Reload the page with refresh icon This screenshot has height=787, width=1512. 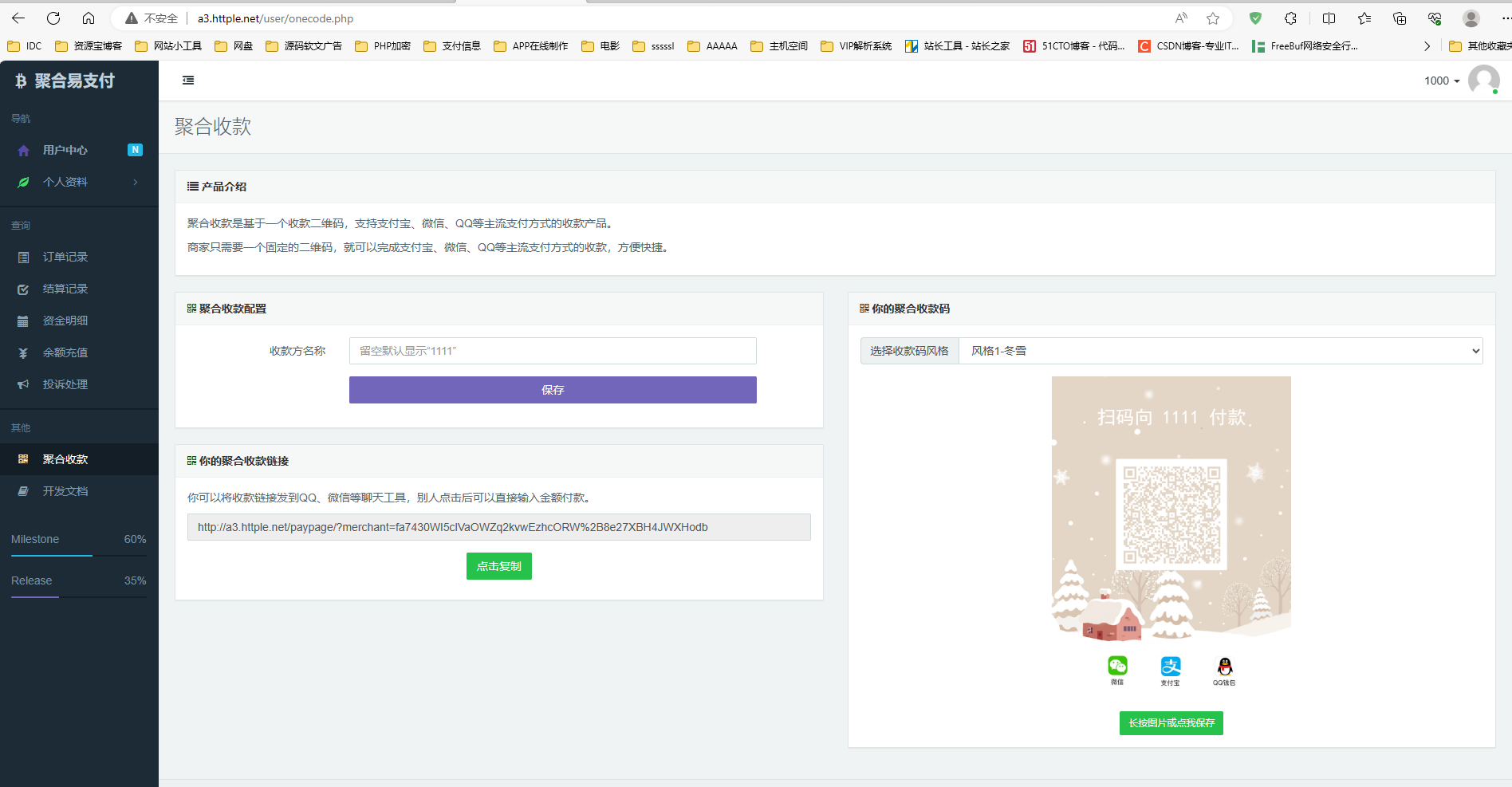tap(53, 18)
